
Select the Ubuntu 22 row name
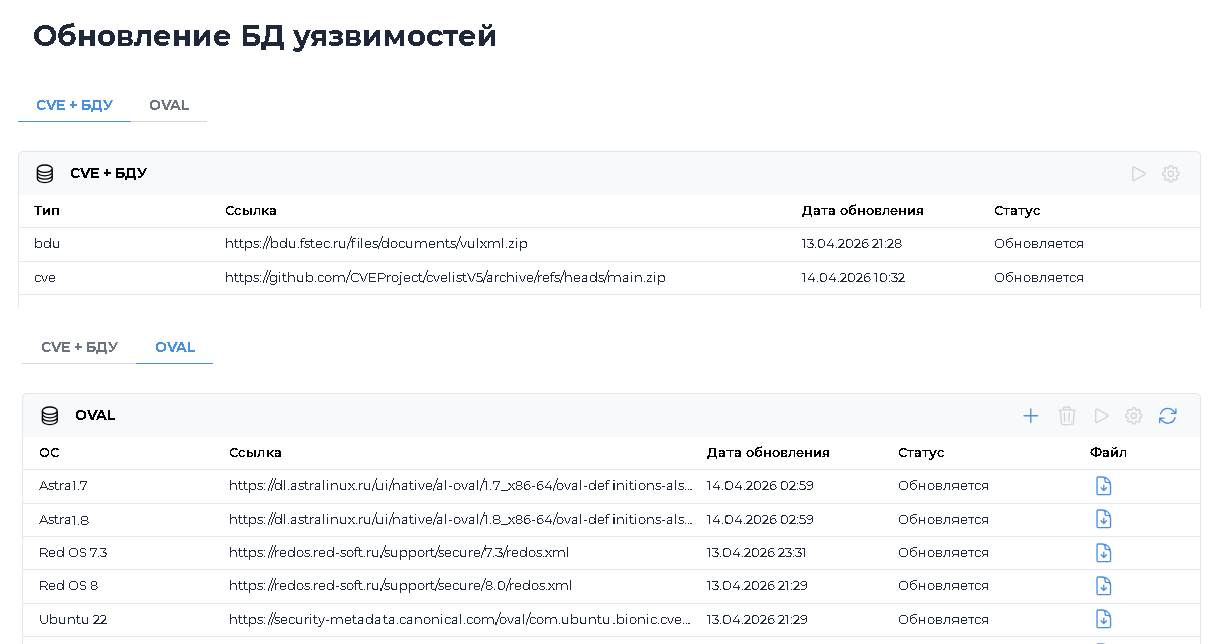[x=72, y=619]
